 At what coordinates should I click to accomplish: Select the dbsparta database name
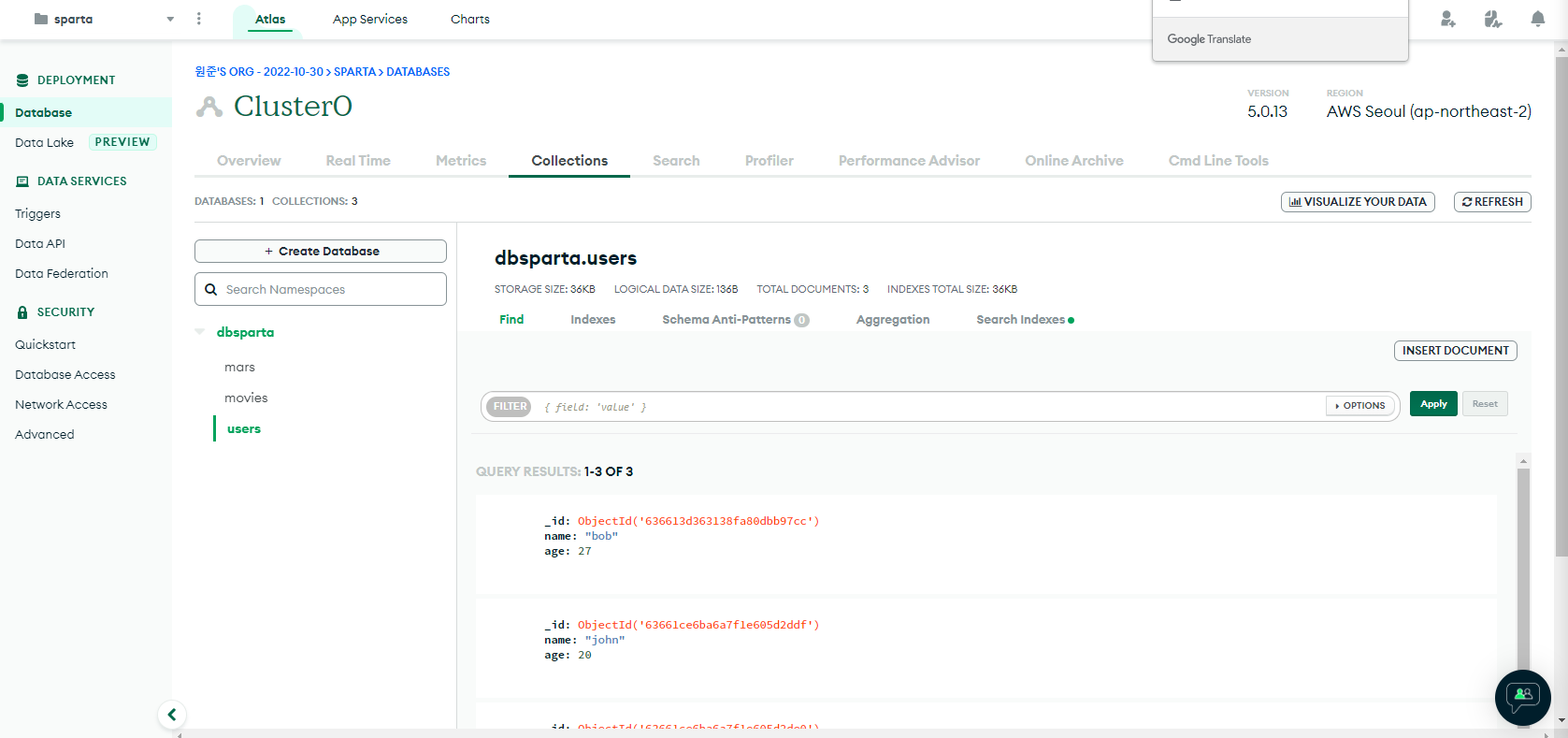click(245, 332)
